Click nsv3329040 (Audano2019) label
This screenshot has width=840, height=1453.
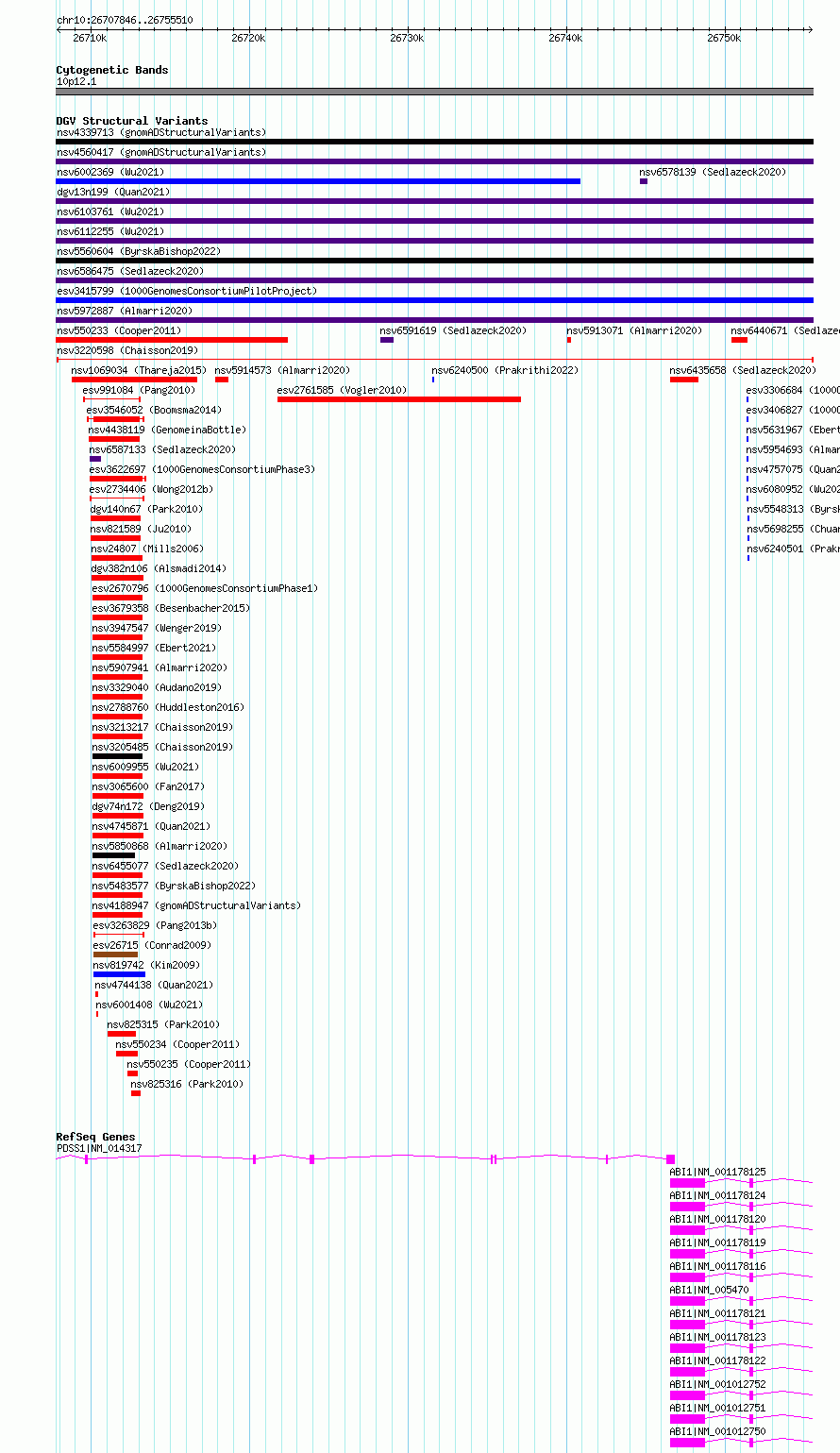tap(157, 687)
